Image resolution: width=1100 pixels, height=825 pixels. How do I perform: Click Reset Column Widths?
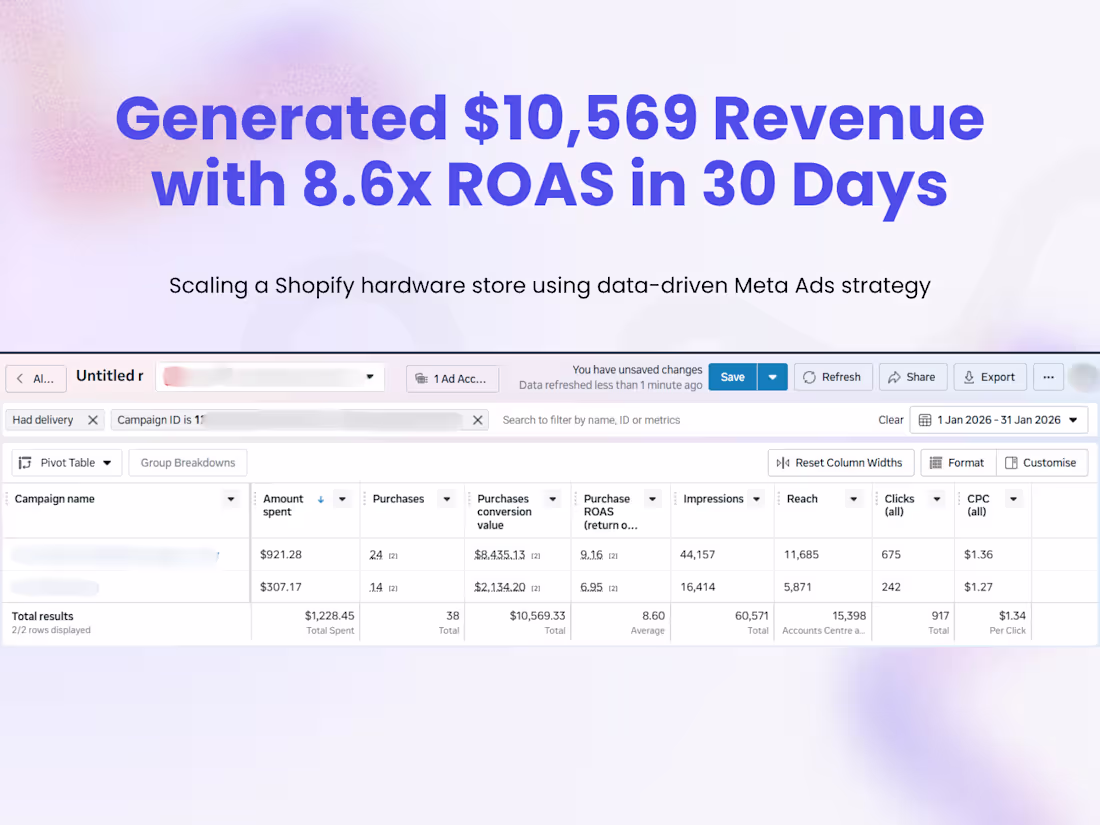840,462
